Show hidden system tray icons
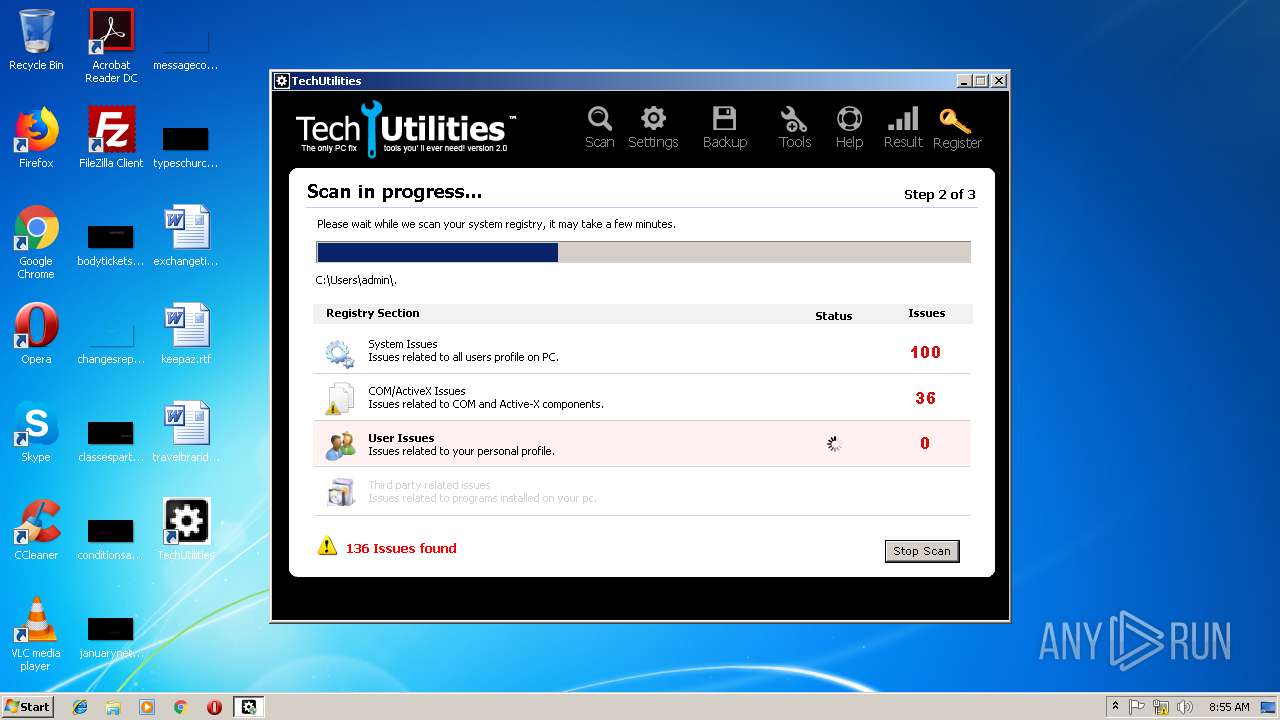Image resolution: width=1280 pixels, height=720 pixels. tap(1116, 707)
